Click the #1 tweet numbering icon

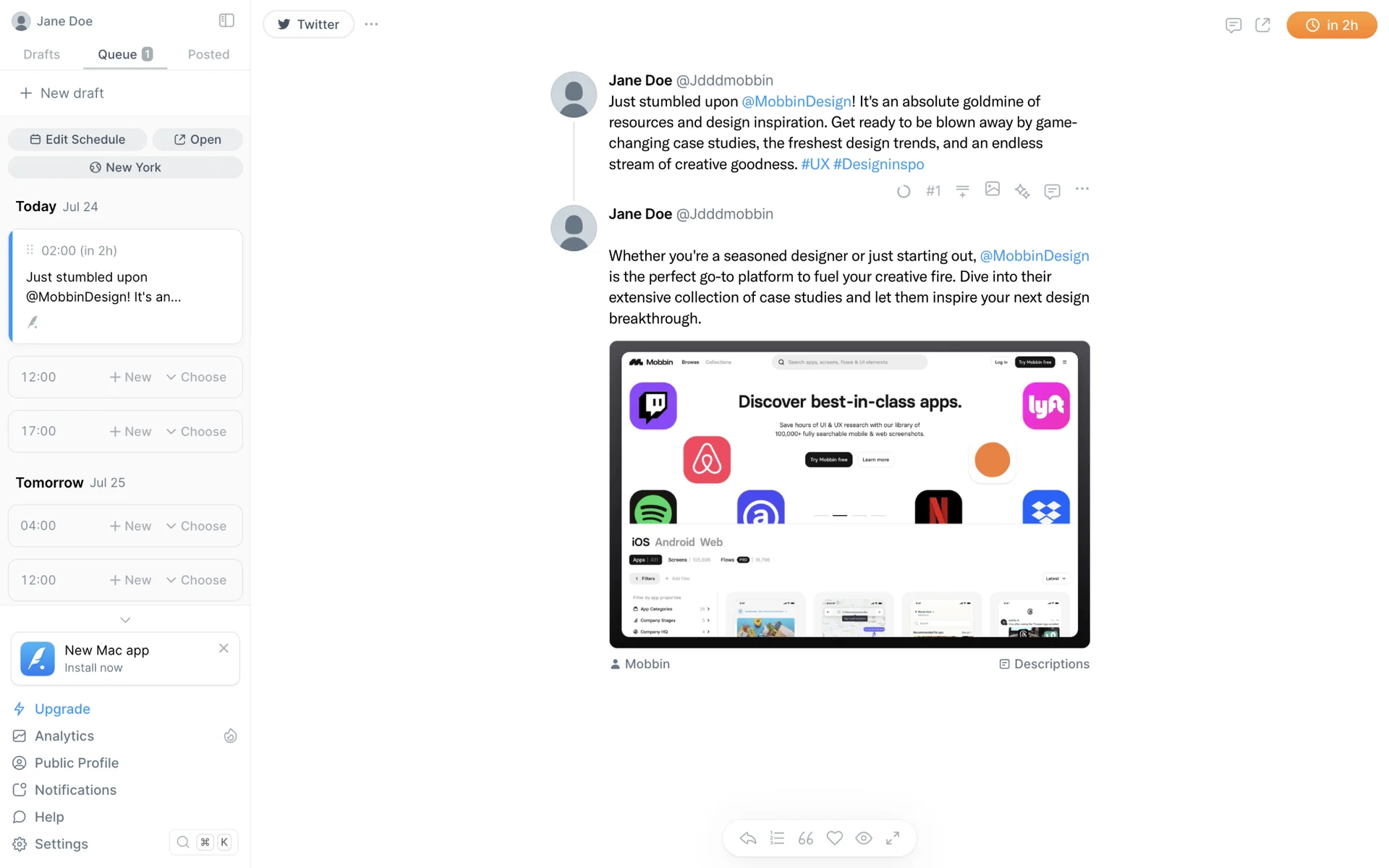933,191
